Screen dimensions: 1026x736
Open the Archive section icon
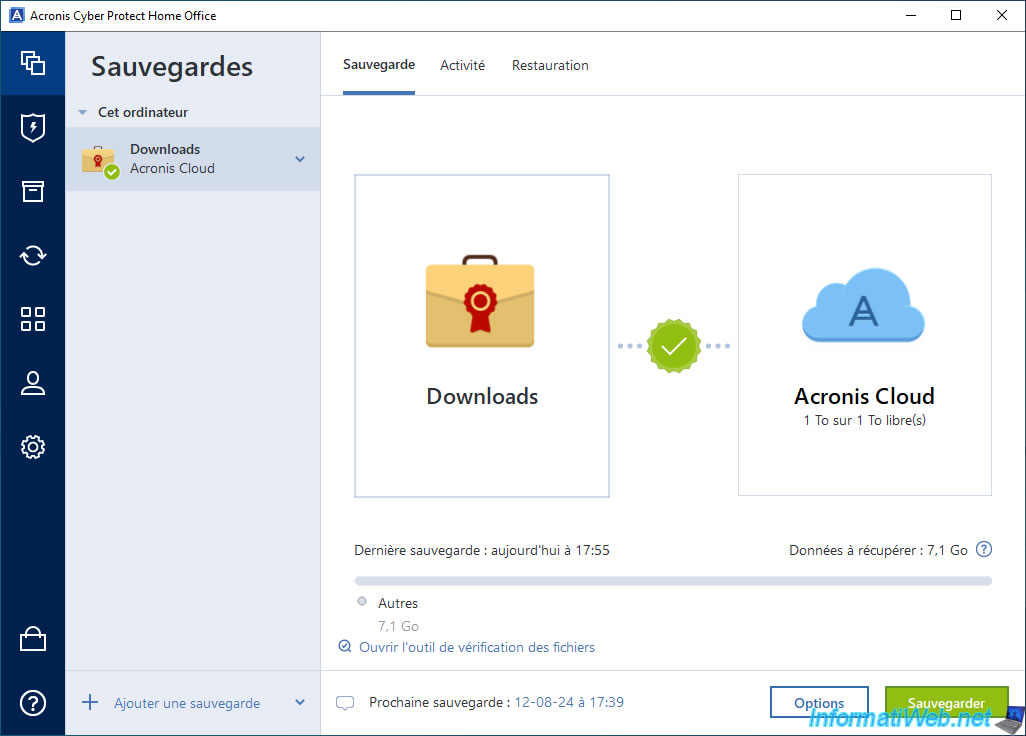pyautogui.click(x=33, y=191)
